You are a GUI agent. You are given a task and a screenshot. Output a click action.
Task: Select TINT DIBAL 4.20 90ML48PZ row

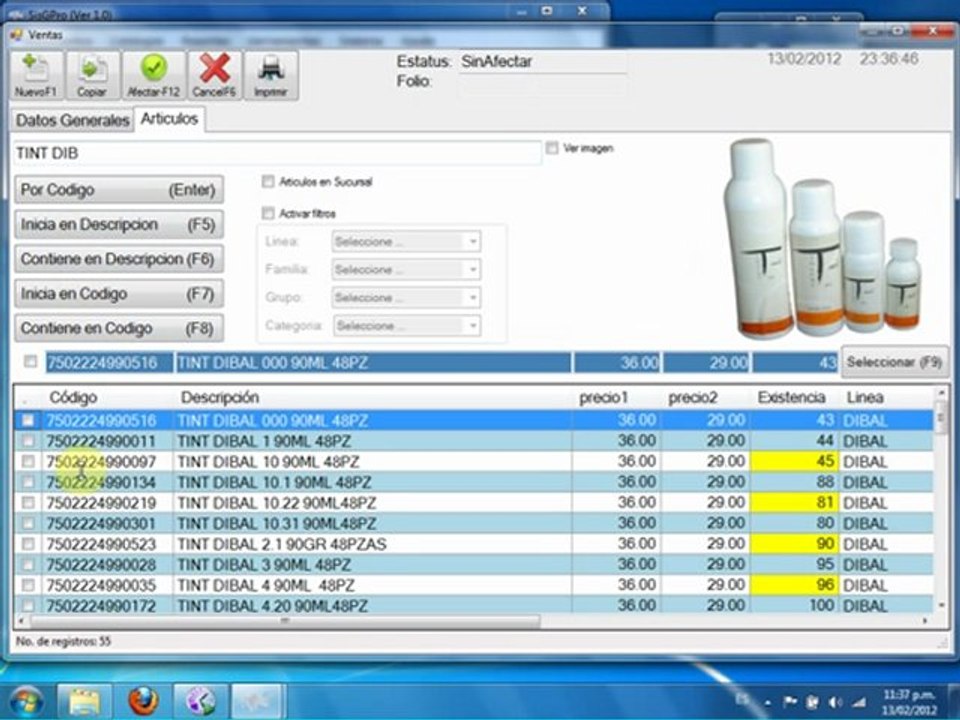point(474,606)
